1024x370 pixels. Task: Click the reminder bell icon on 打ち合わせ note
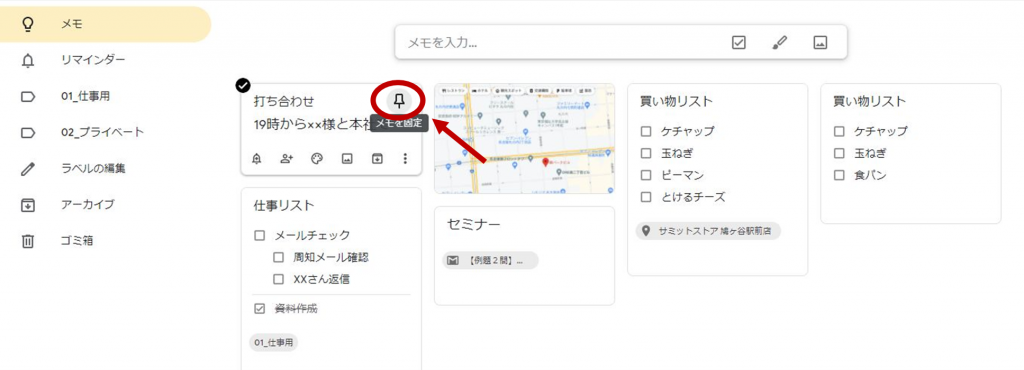coord(257,159)
